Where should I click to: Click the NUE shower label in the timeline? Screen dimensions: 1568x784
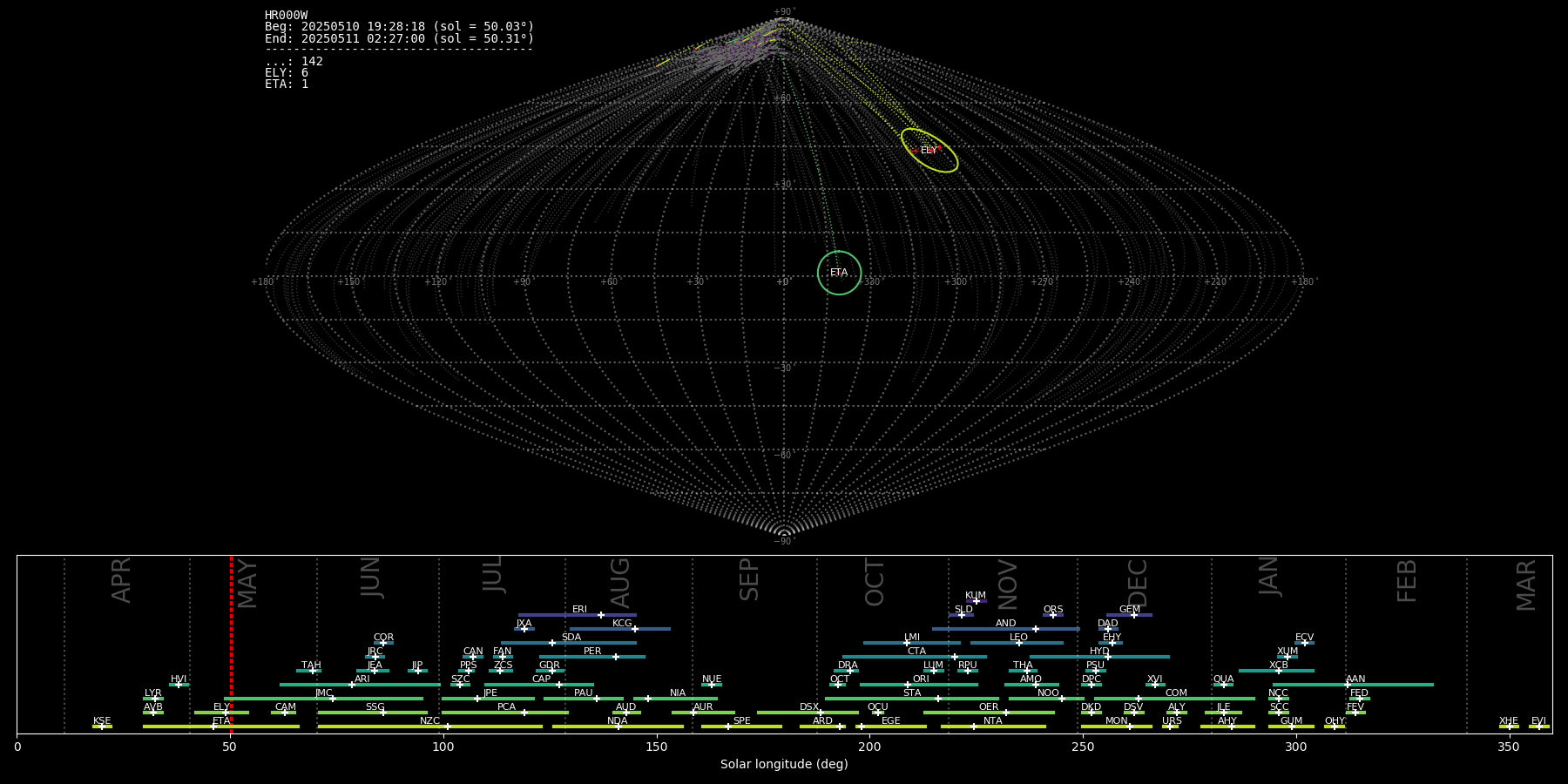tap(712, 679)
